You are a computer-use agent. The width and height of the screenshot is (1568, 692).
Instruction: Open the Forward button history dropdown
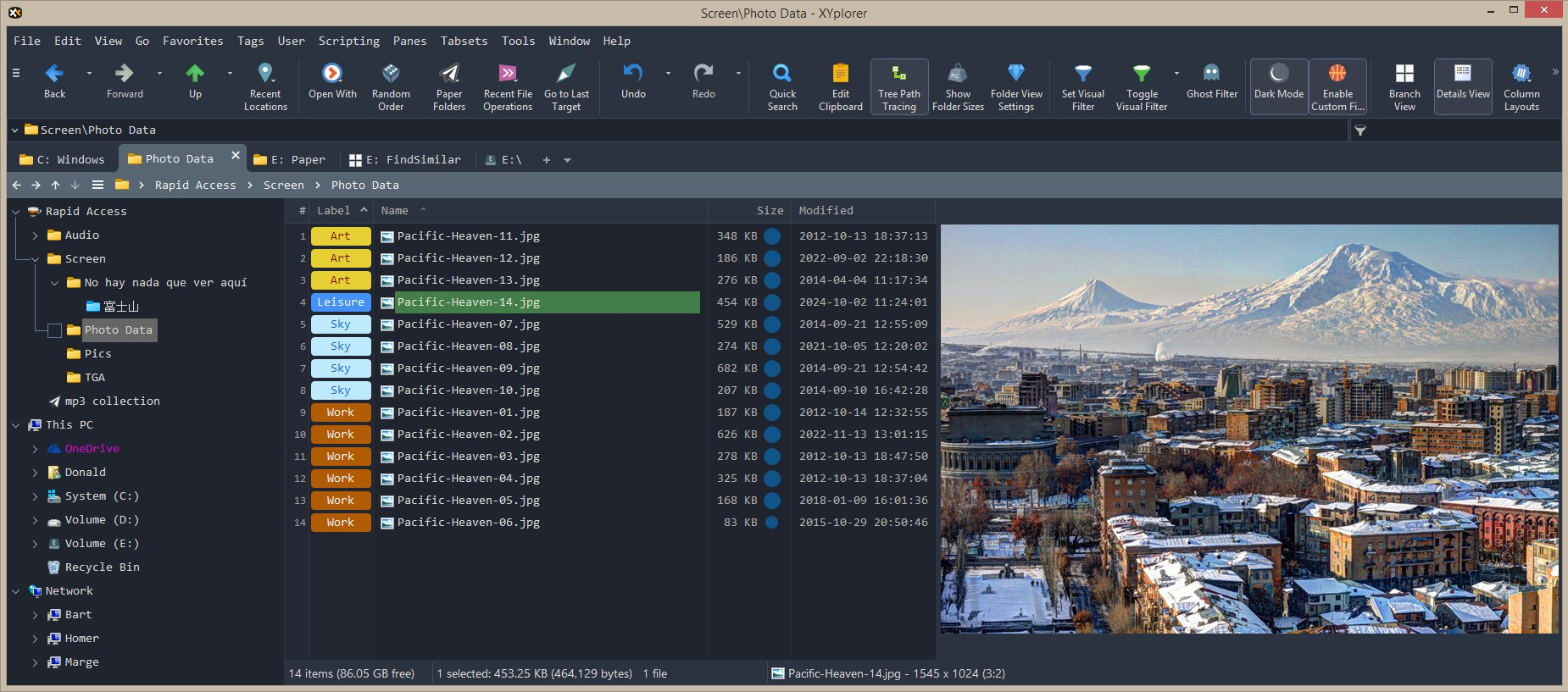point(159,74)
